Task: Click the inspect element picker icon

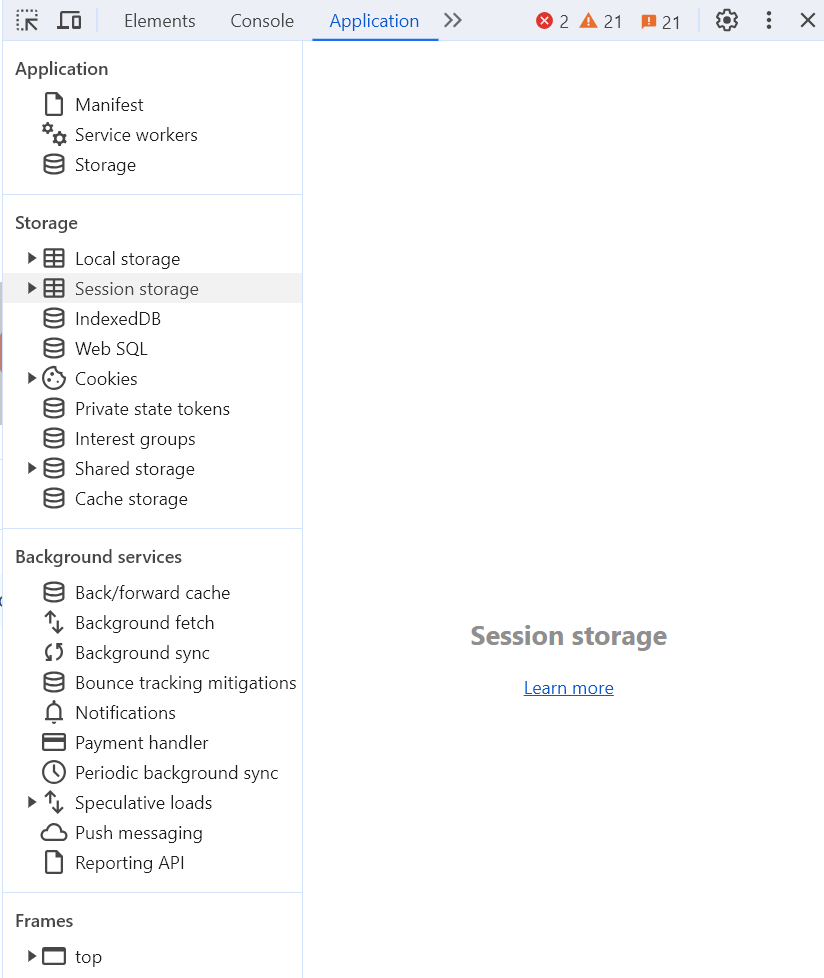Action: coord(27,20)
